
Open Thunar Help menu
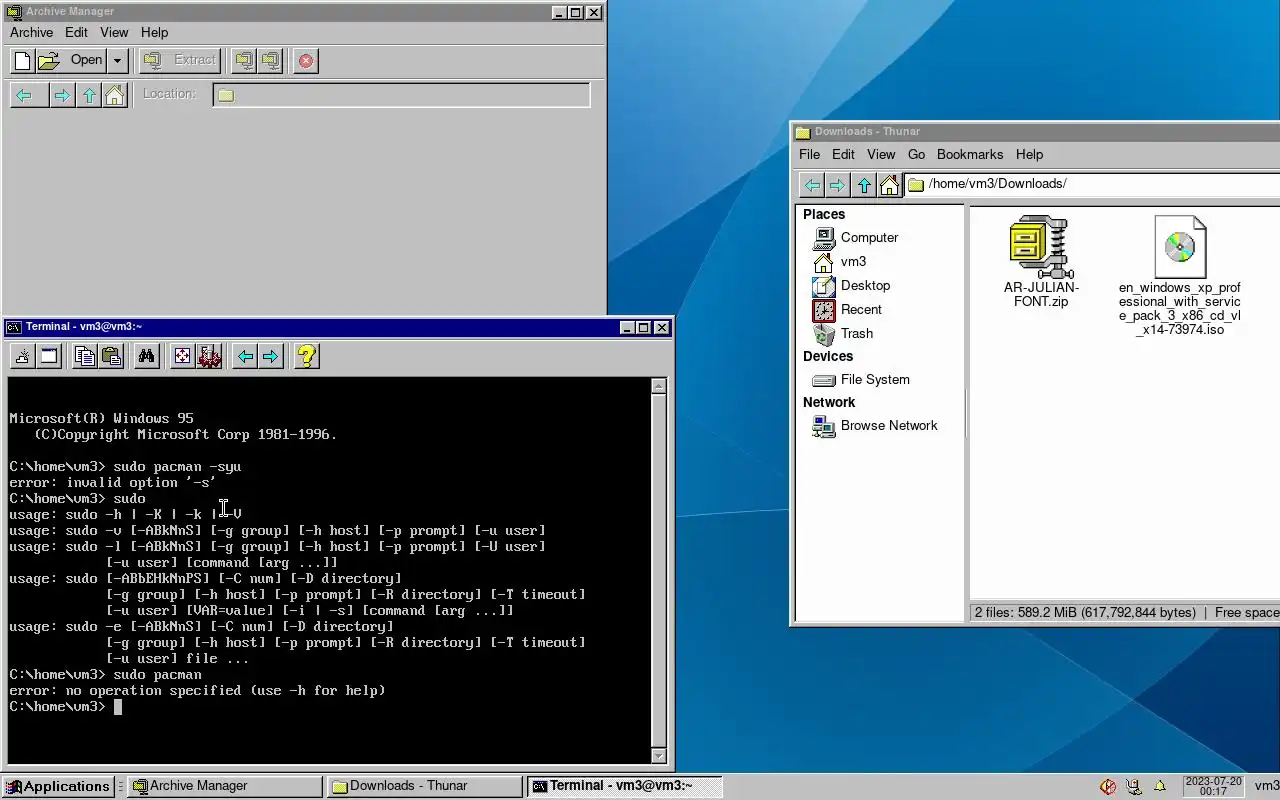click(x=1029, y=154)
